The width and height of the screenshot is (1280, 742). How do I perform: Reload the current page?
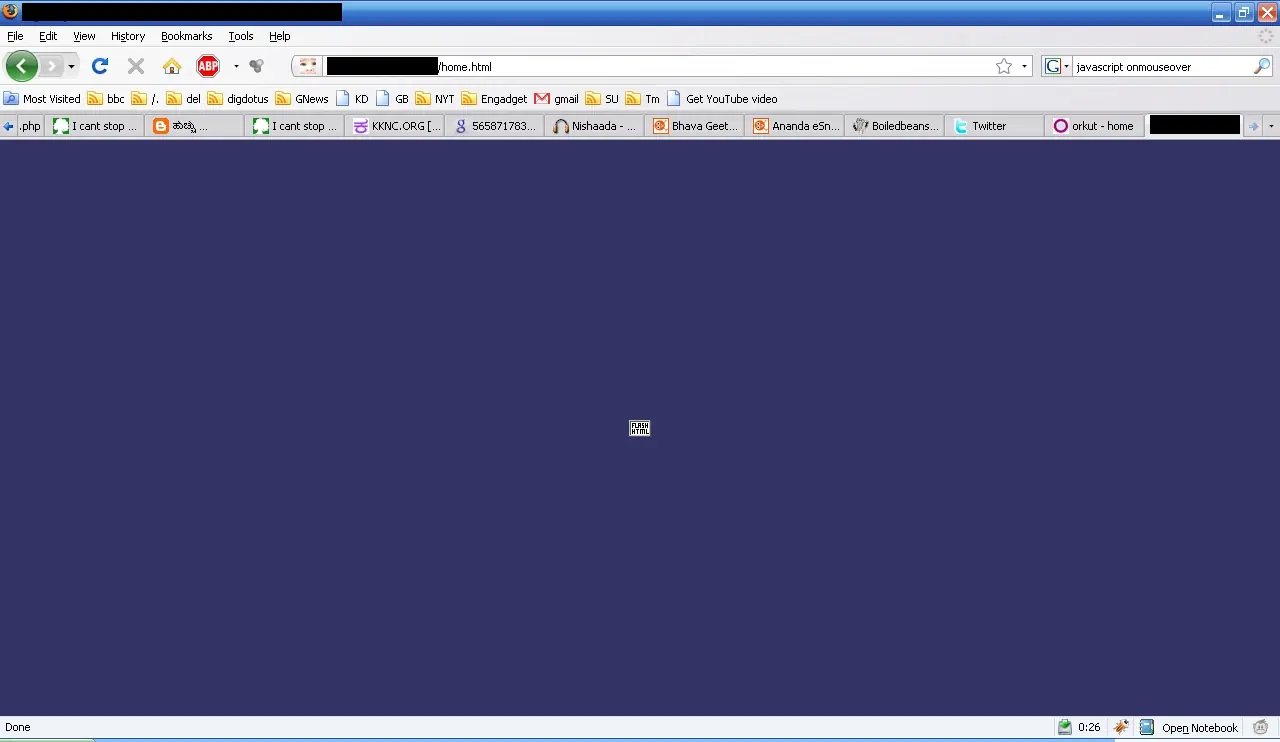(x=99, y=67)
